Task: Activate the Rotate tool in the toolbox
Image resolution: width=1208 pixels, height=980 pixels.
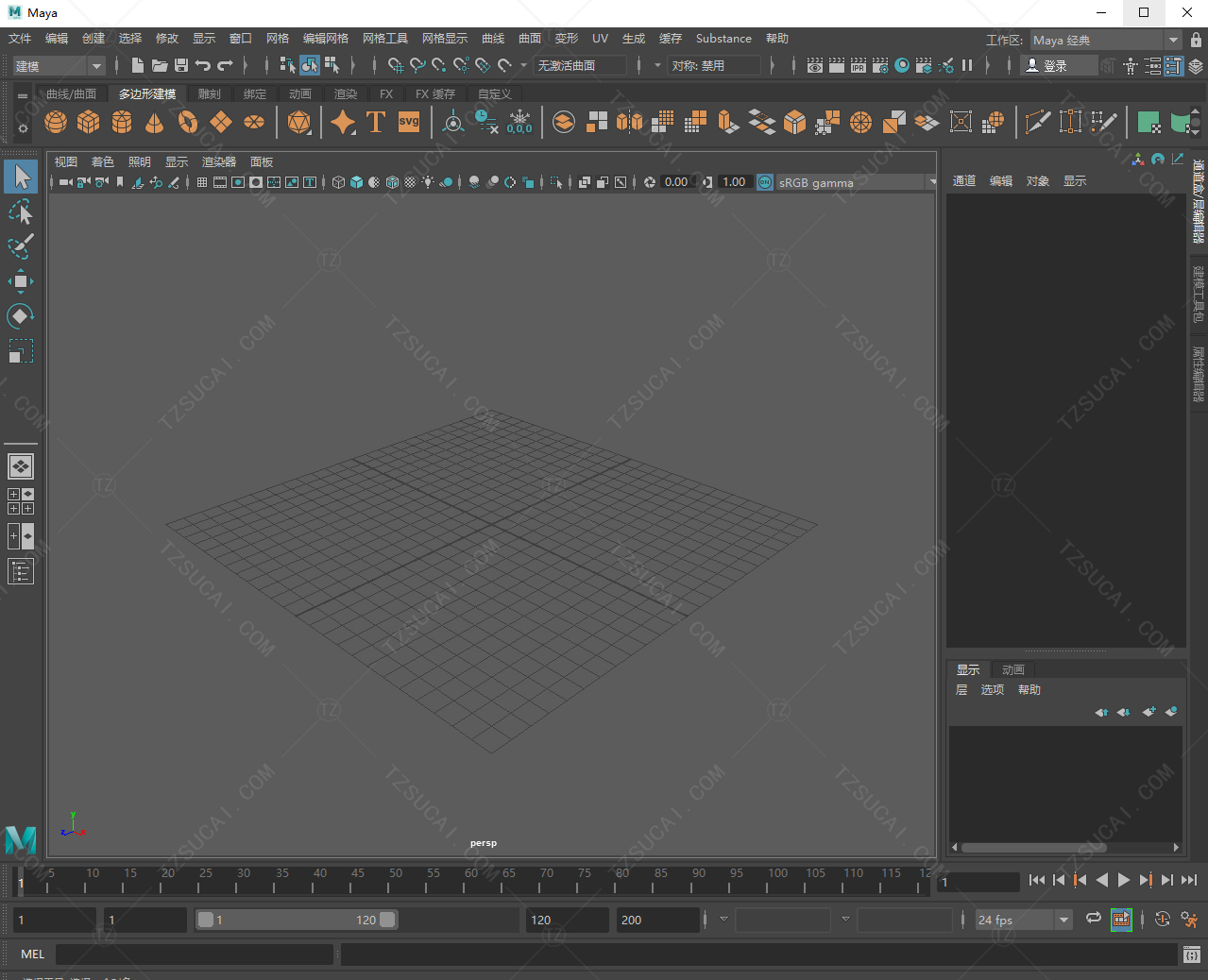Action: [20, 316]
